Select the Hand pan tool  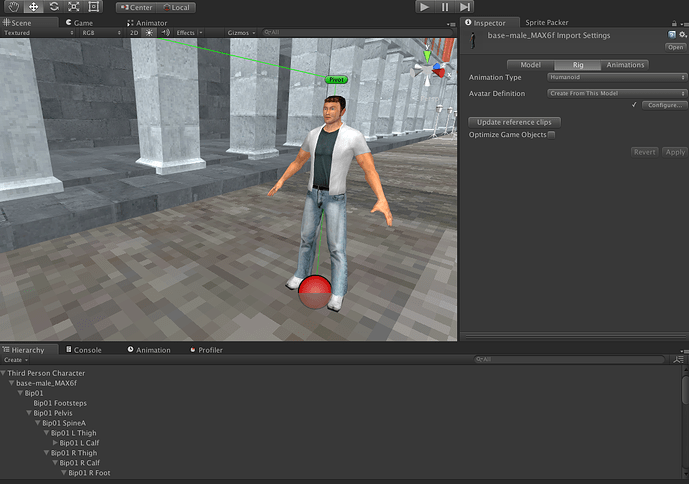[13, 7]
